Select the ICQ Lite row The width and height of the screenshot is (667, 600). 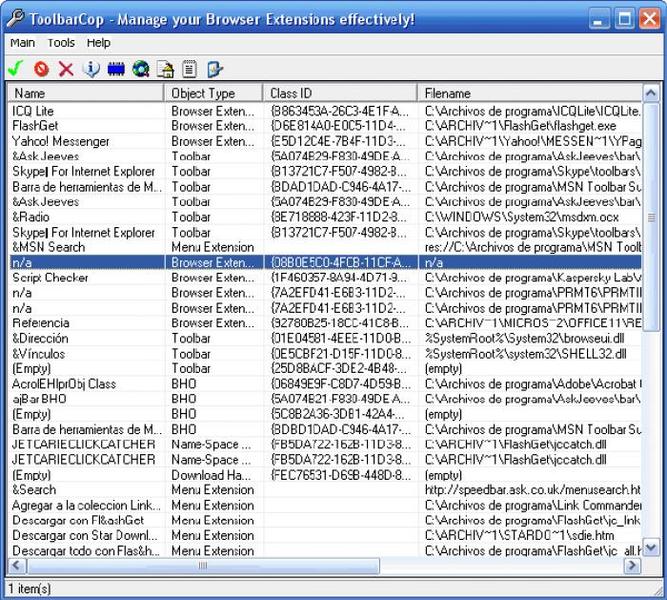coord(325,111)
